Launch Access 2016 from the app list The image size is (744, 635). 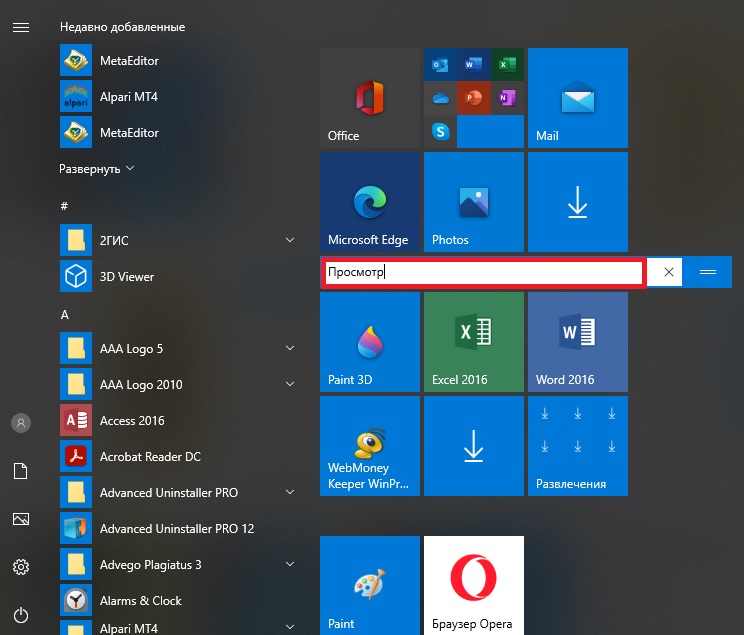tap(178, 420)
